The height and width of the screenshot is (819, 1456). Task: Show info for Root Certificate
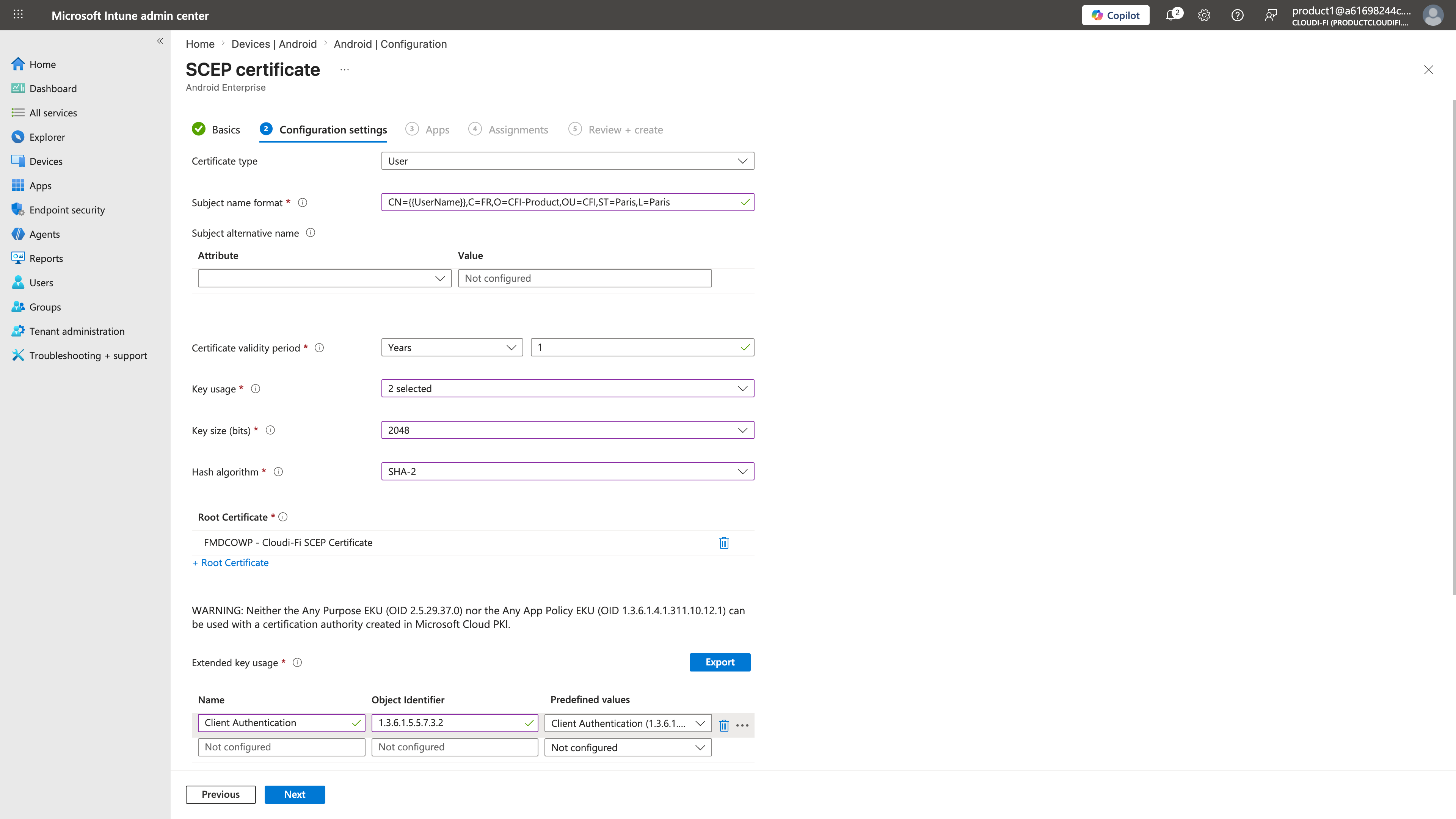coord(283,516)
